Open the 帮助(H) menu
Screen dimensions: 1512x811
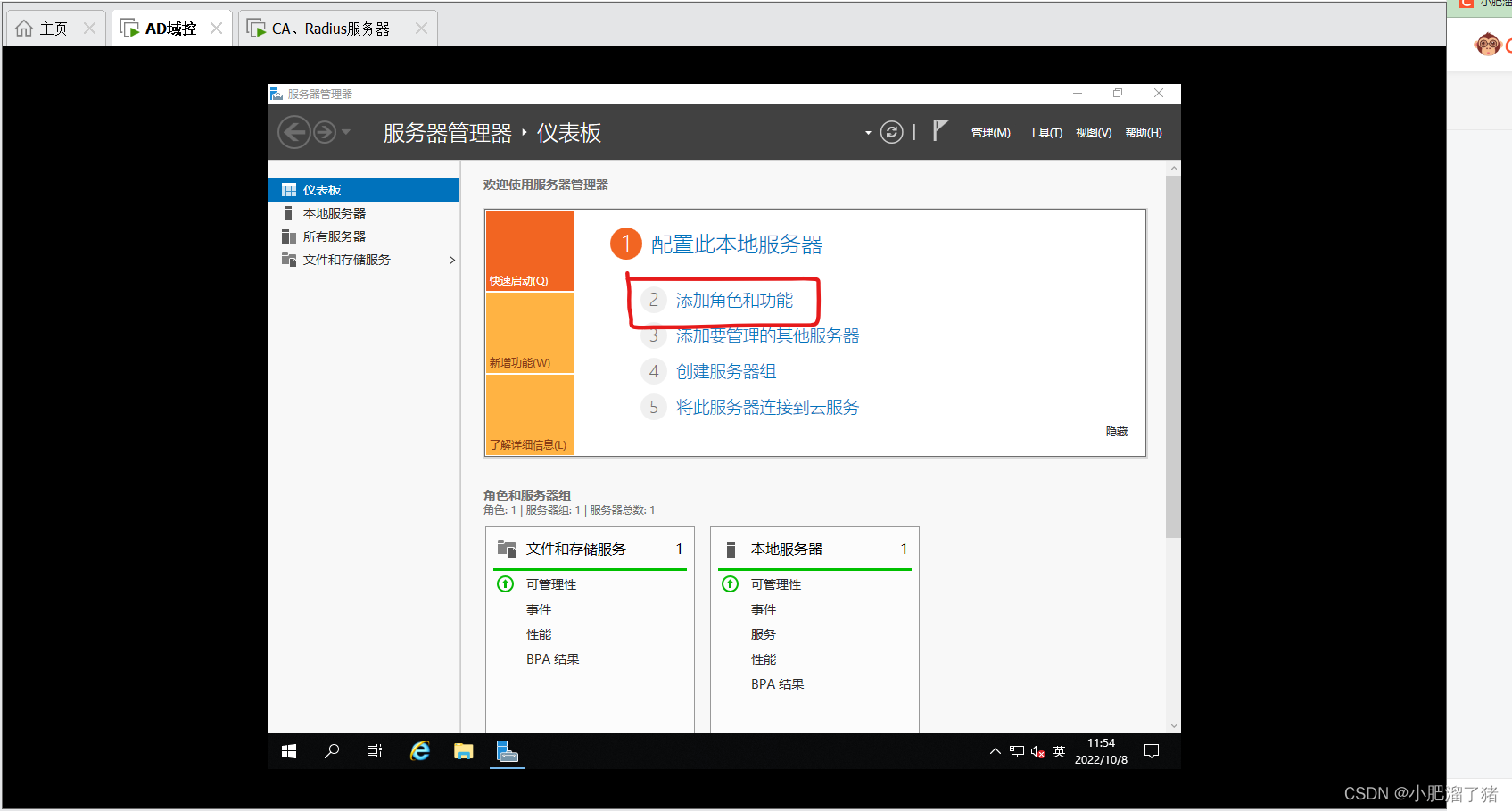coord(1144,133)
